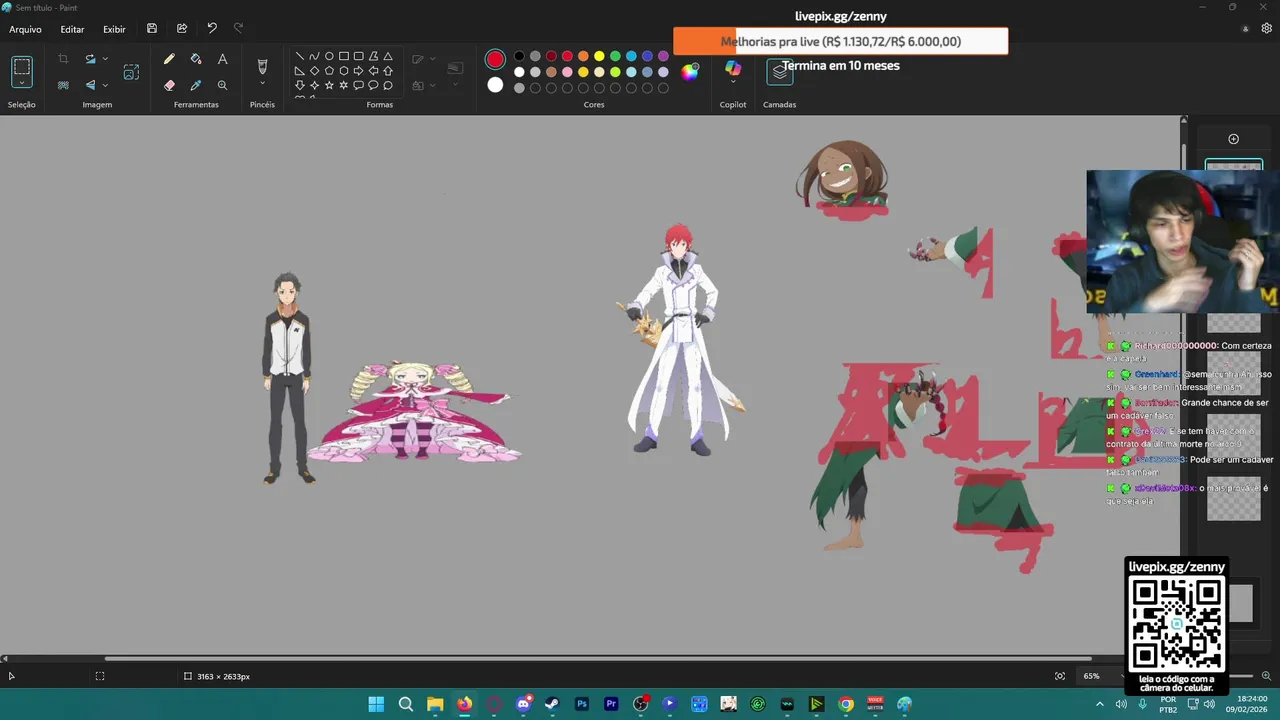
Task: Open the Editar menu
Action: pos(72,29)
